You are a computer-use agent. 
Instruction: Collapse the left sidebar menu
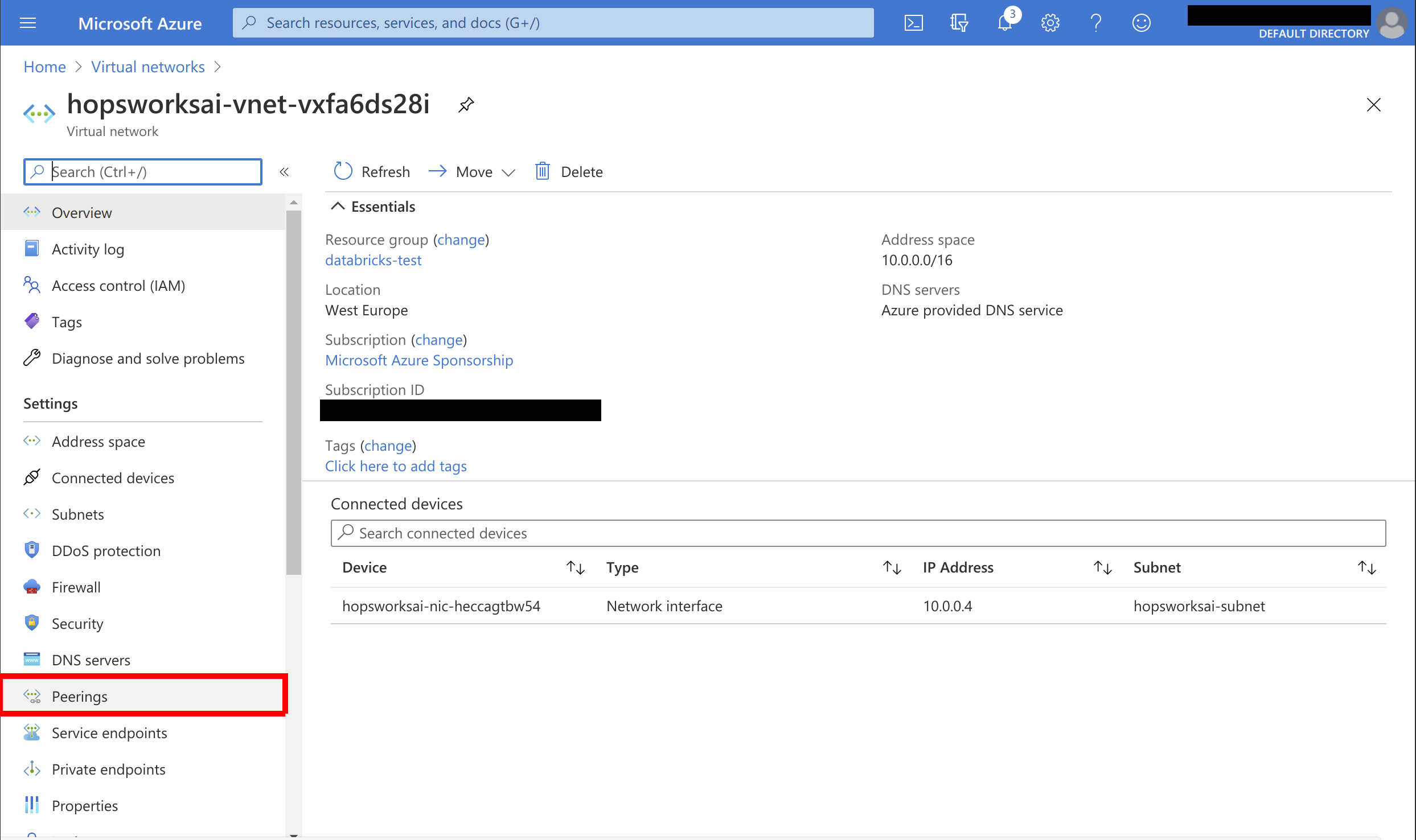pos(284,172)
